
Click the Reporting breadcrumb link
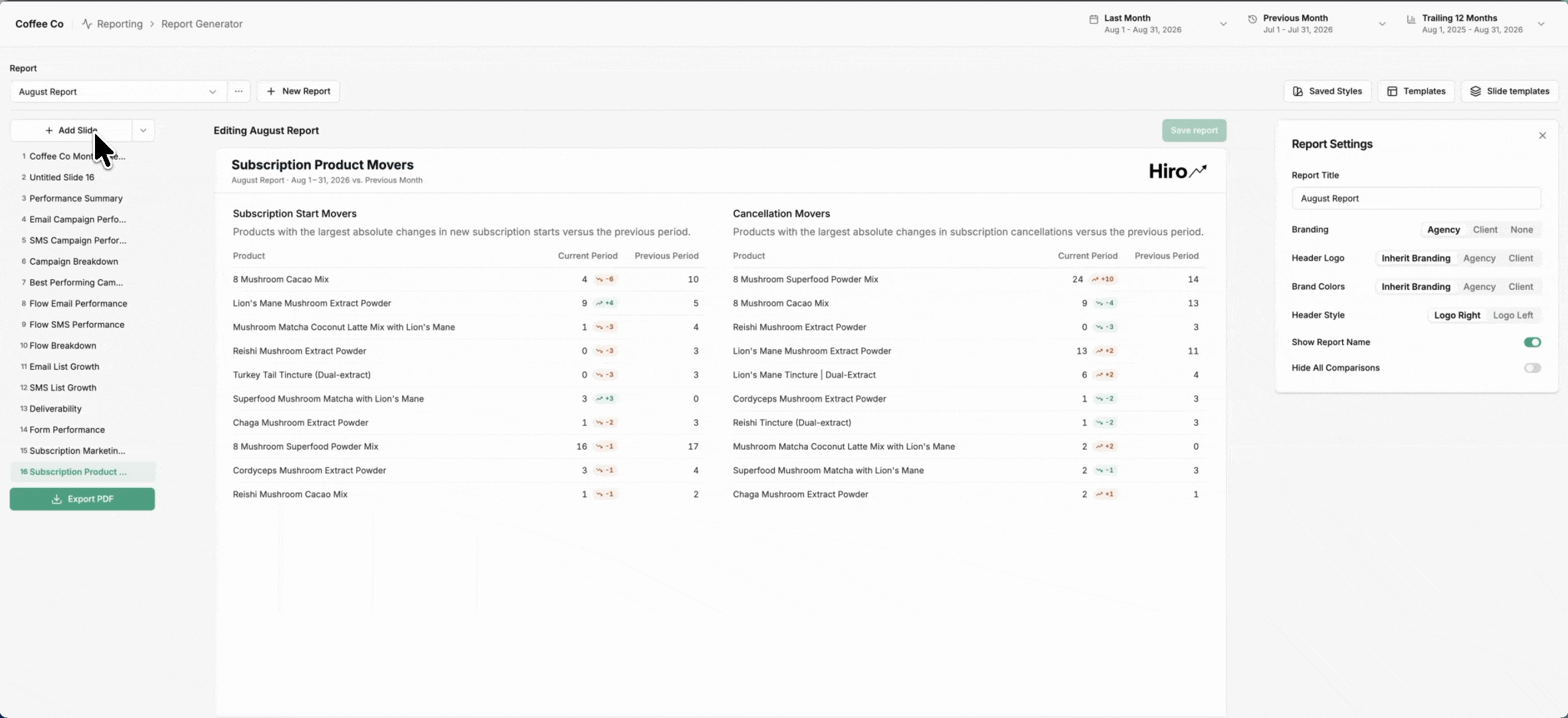(120, 24)
